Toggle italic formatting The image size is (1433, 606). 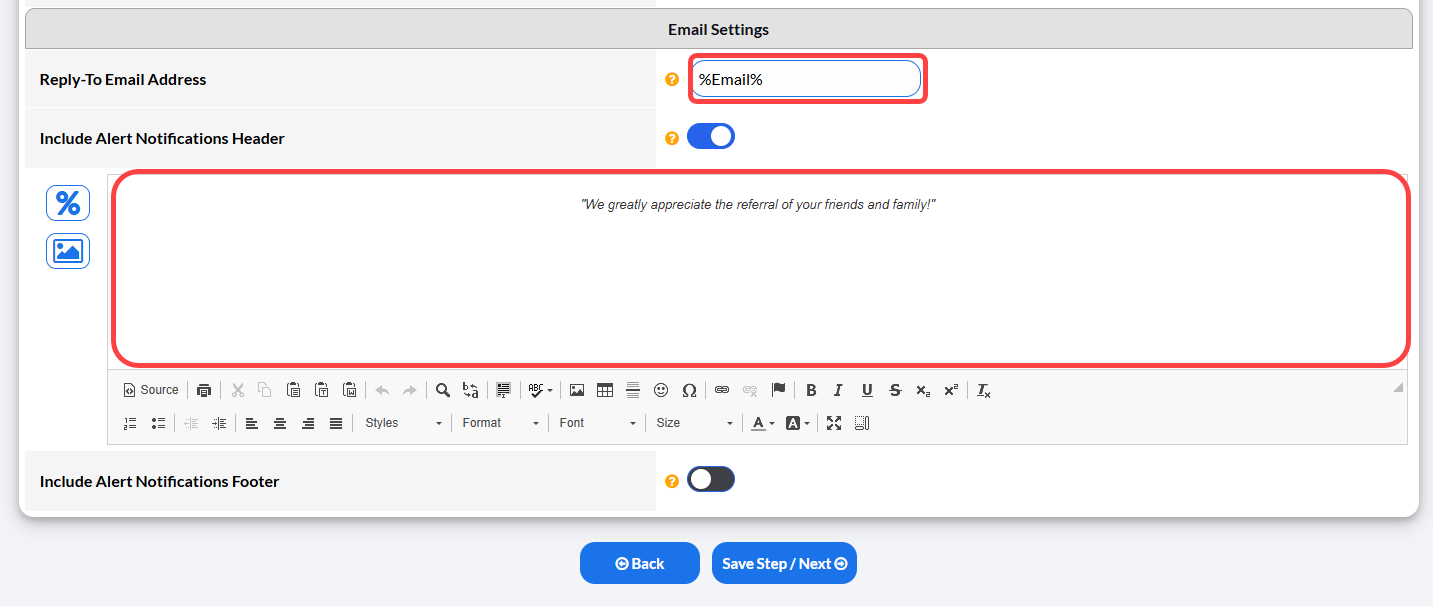[839, 390]
